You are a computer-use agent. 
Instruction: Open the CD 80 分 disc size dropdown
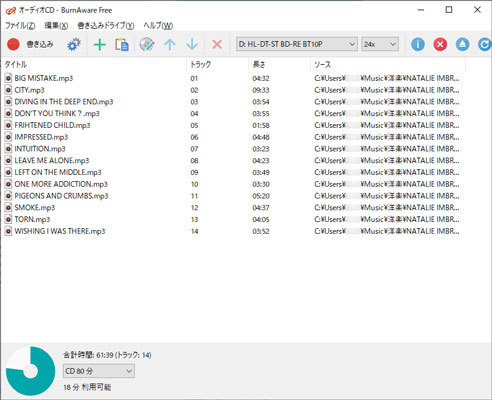(99, 371)
